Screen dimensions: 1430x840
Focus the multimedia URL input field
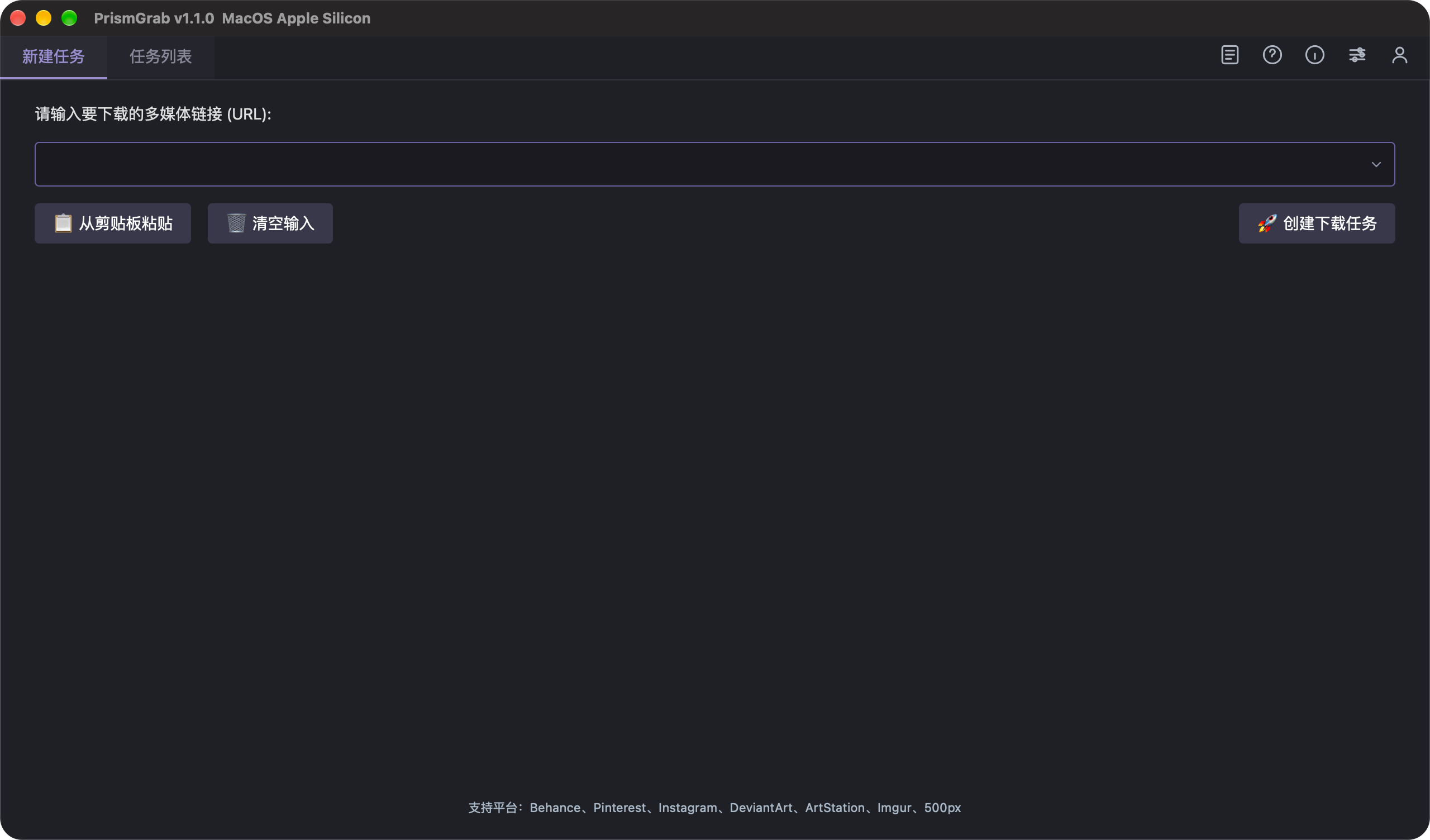point(714,164)
